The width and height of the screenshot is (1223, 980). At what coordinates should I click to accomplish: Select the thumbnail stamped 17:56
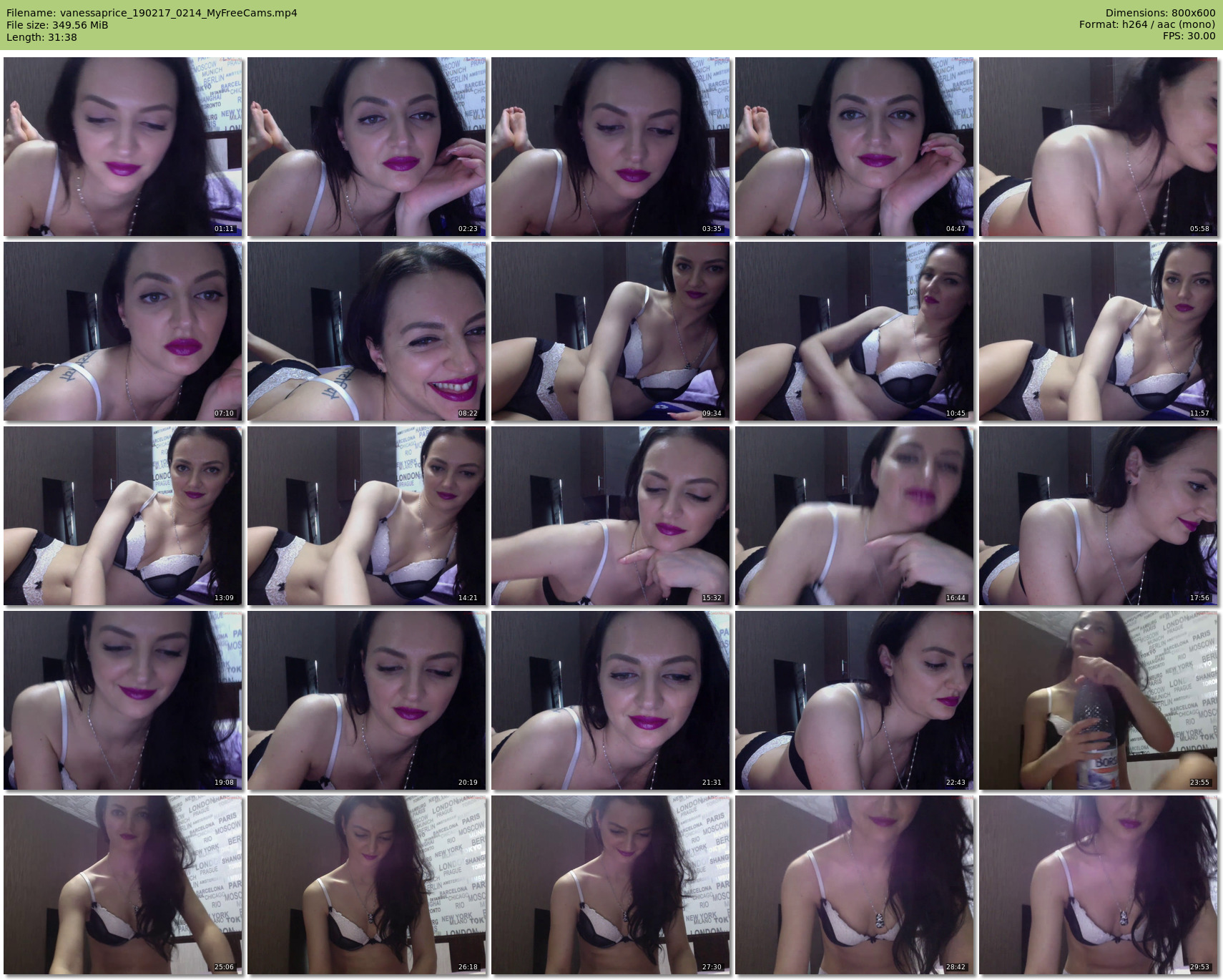[1099, 516]
